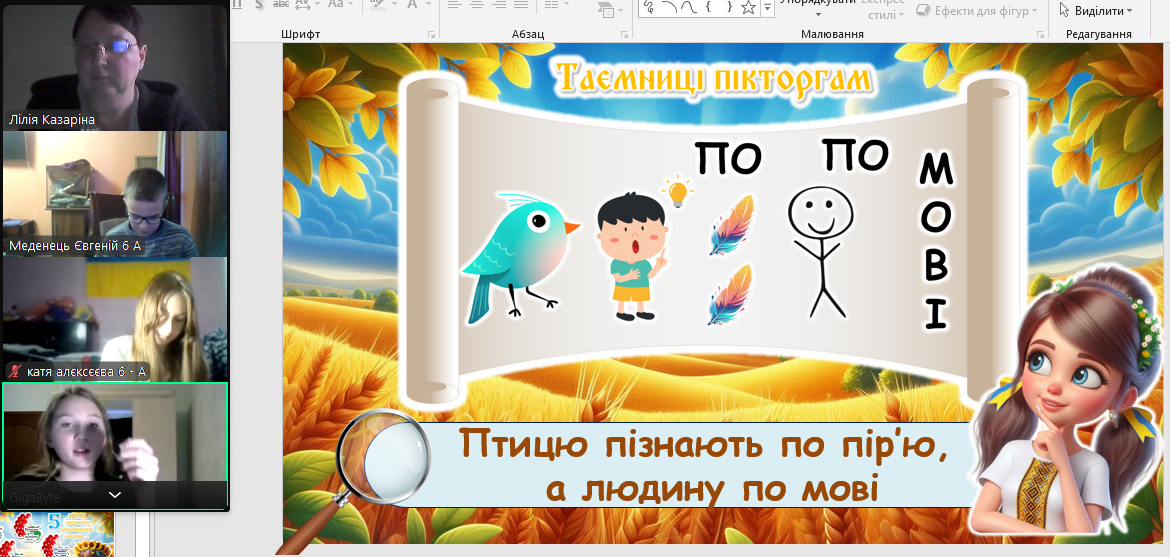The width and height of the screenshot is (1170, 557).
Task: Open the Шрифт dialog launcher
Action: coord(431,34)
